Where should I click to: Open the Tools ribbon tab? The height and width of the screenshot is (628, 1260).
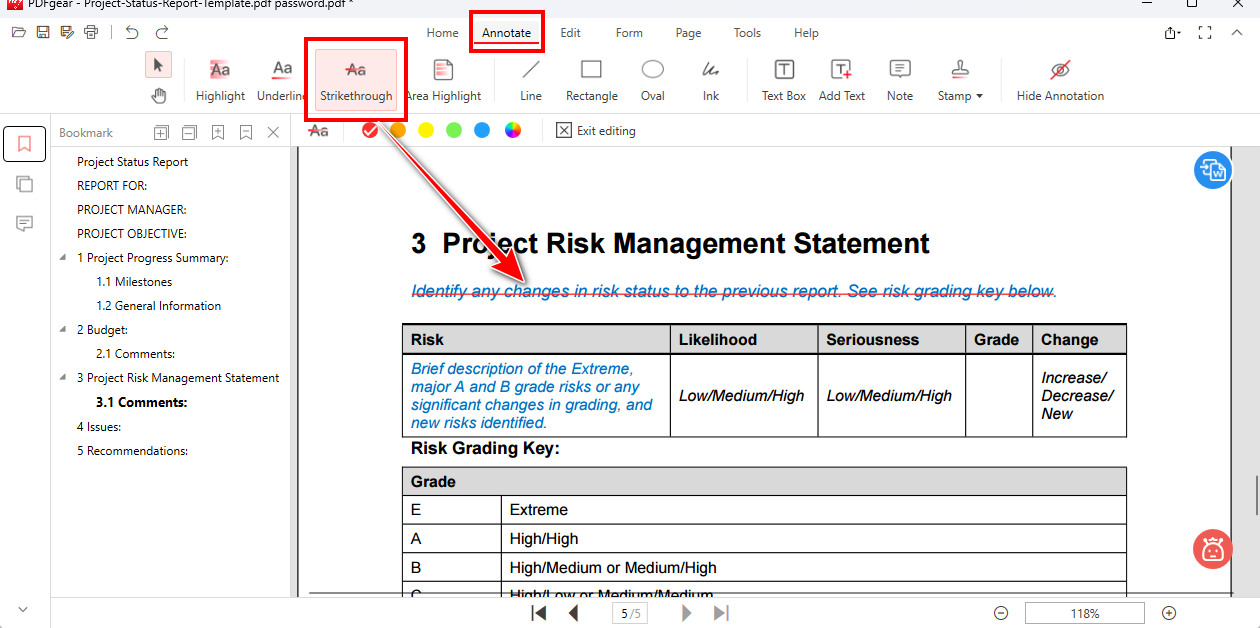tap(747, 32)
